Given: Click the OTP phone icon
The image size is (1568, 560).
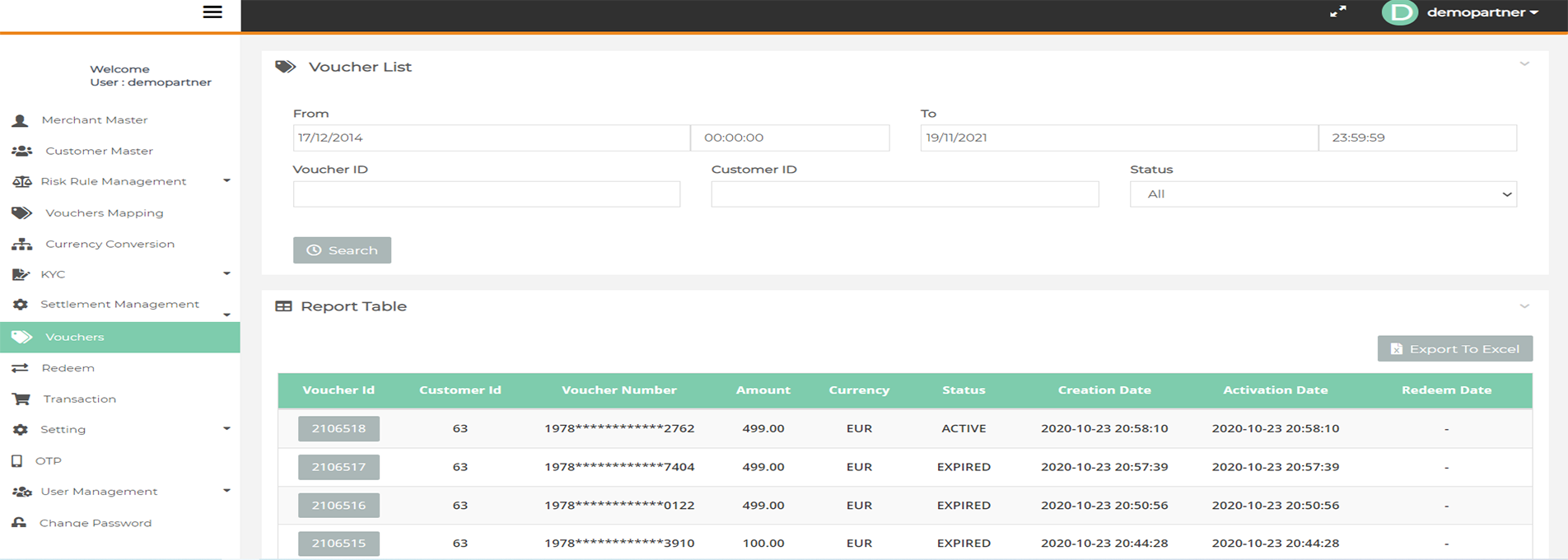Looking at the screenshot, I should click(x=17, y=461).
